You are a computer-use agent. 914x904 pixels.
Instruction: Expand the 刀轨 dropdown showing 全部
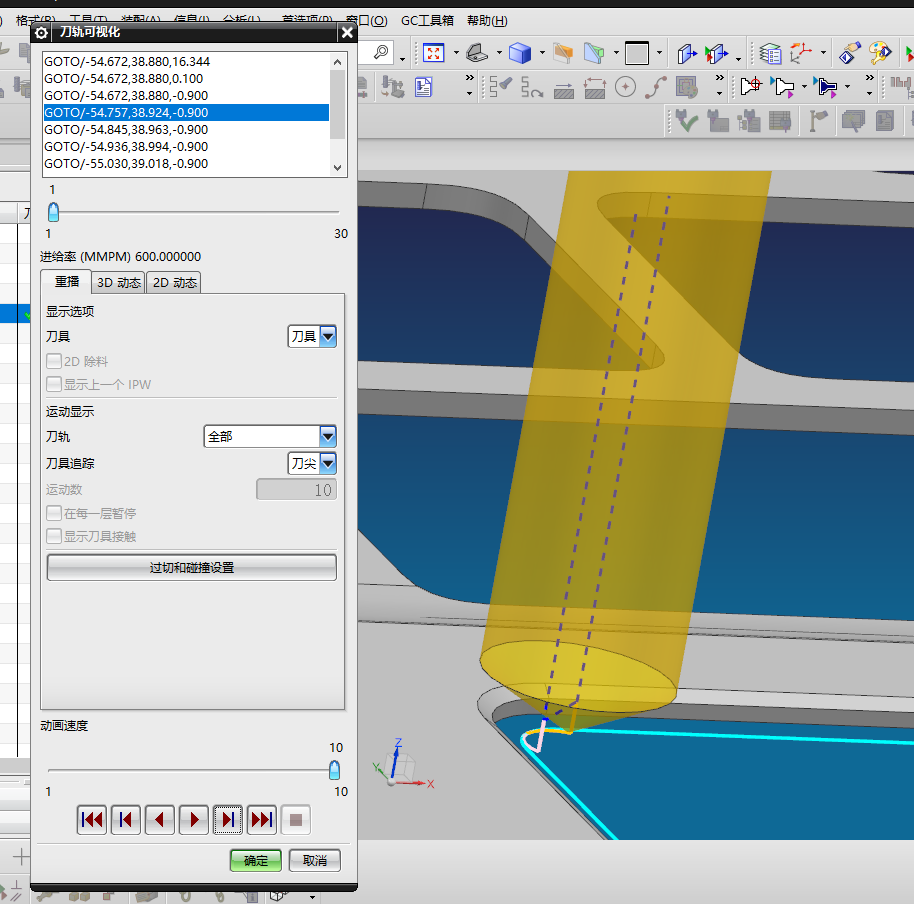pos(270,437)
